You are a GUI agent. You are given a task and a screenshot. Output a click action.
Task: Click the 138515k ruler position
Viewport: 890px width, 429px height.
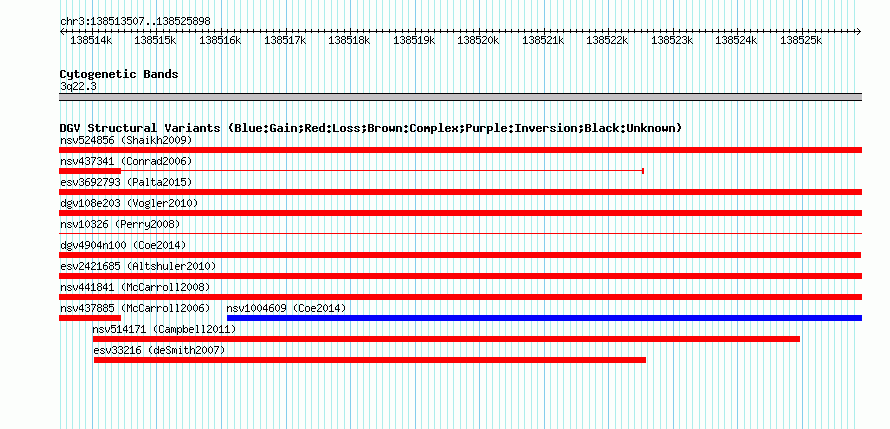point(156,40)
